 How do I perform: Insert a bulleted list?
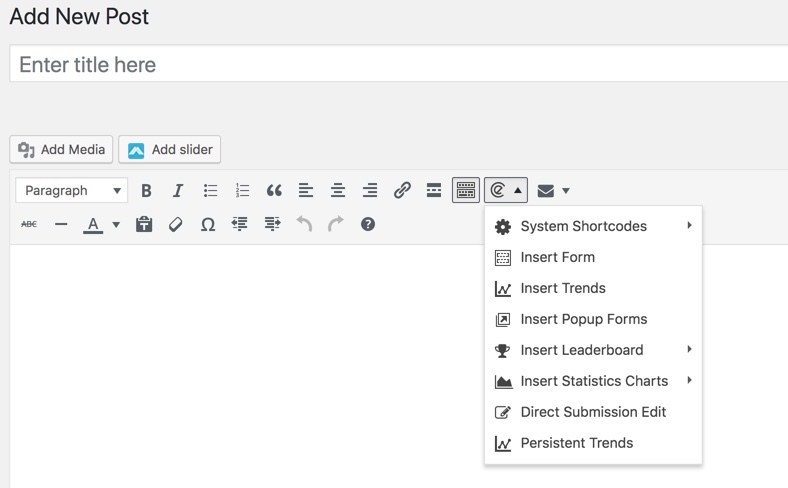(210, 191)
